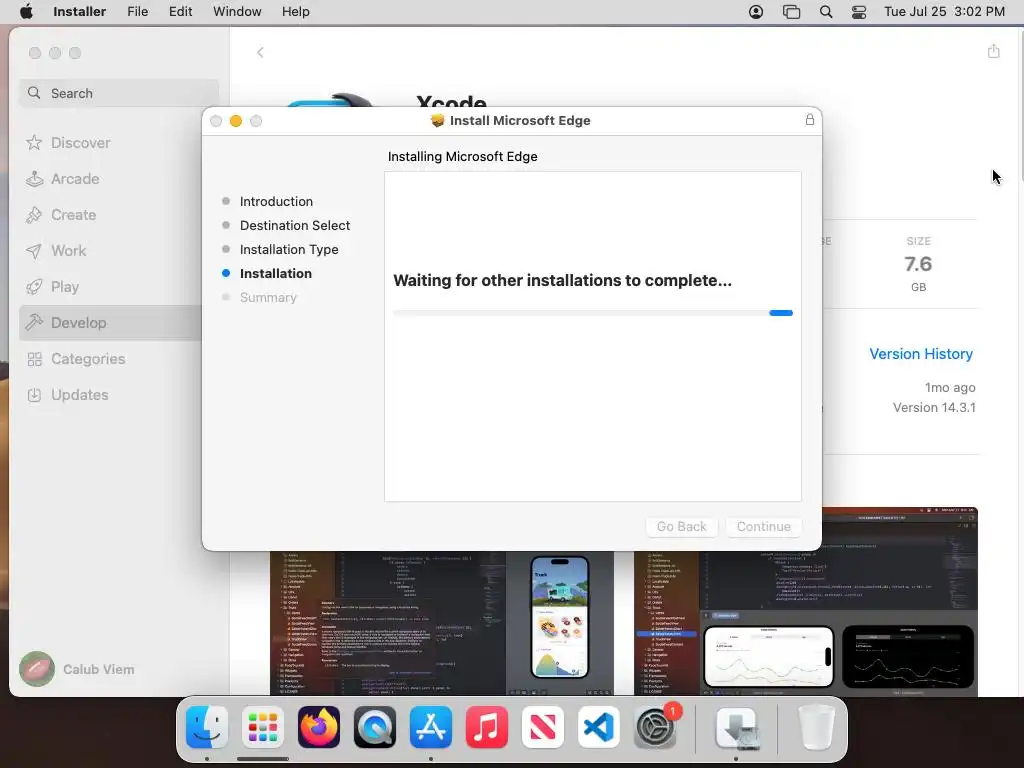The image size is (1024, 768).
Task: Open App Store from the Dock
Action: pos(430,727)
